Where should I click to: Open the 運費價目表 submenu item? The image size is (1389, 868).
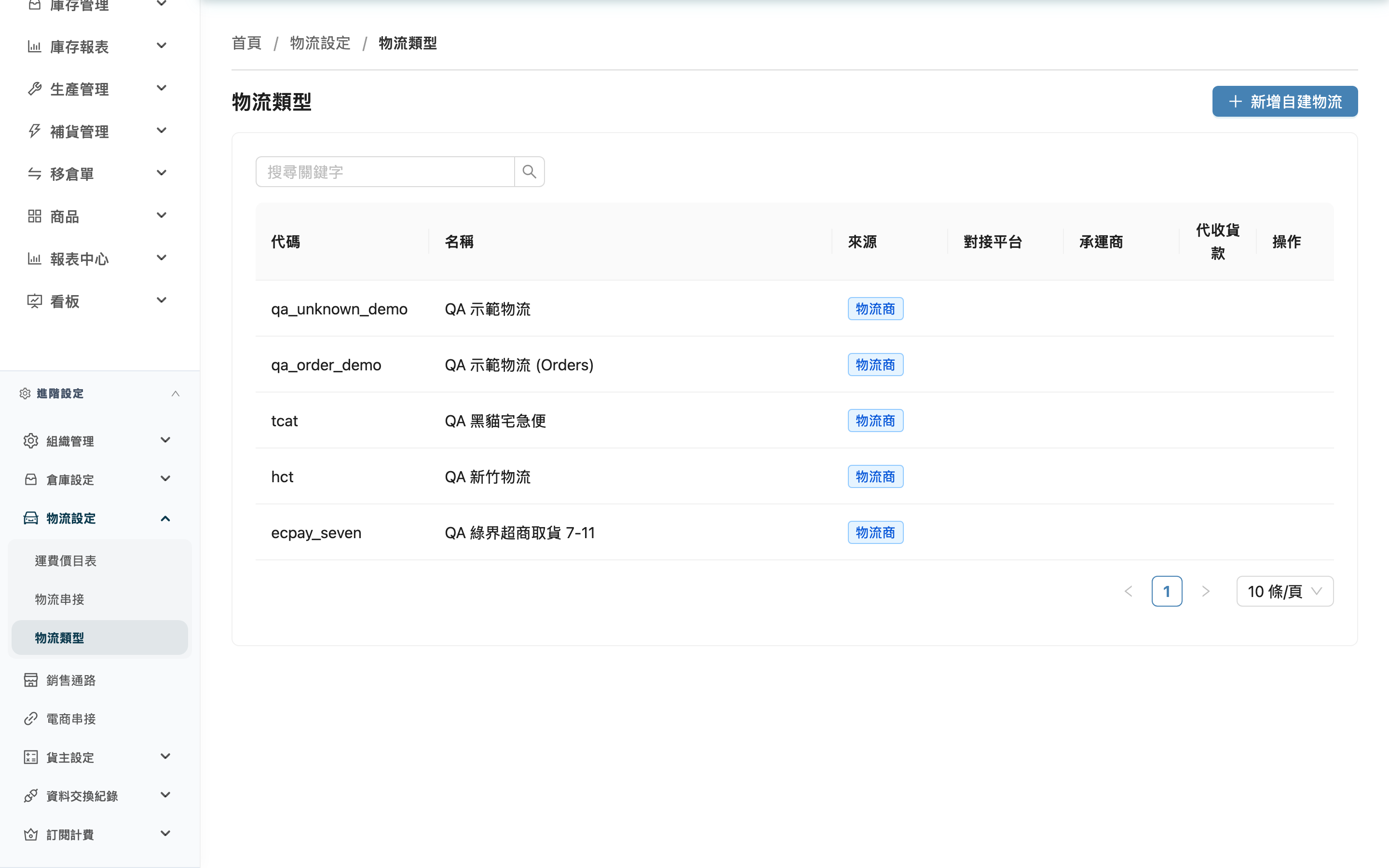(x=100, y=561)
